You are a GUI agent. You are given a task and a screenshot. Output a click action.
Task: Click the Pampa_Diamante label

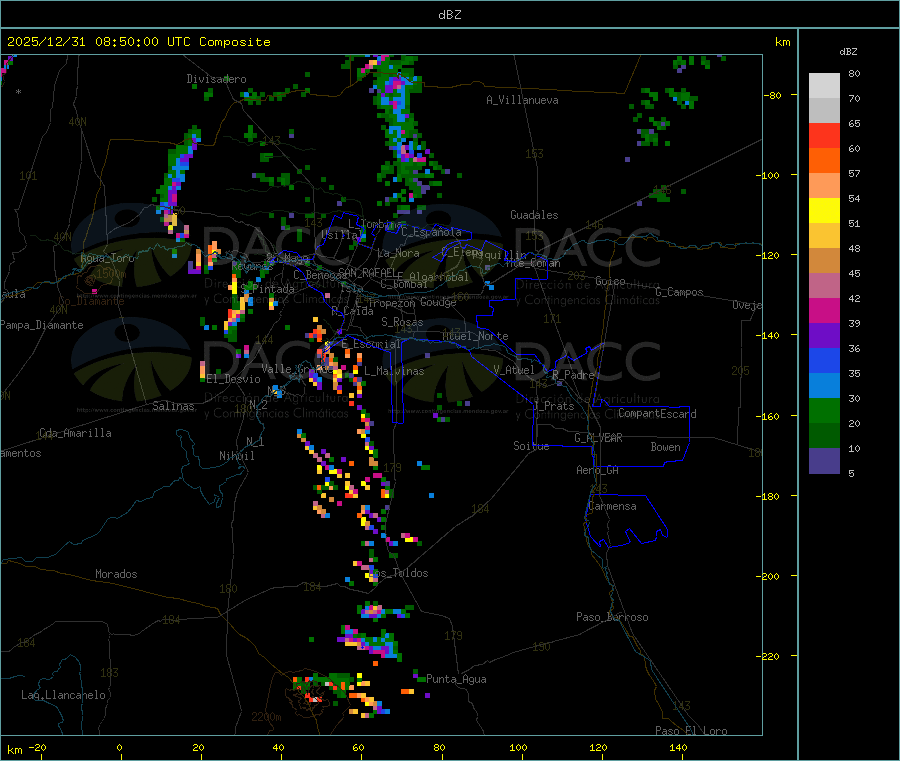tap(42, 325)
